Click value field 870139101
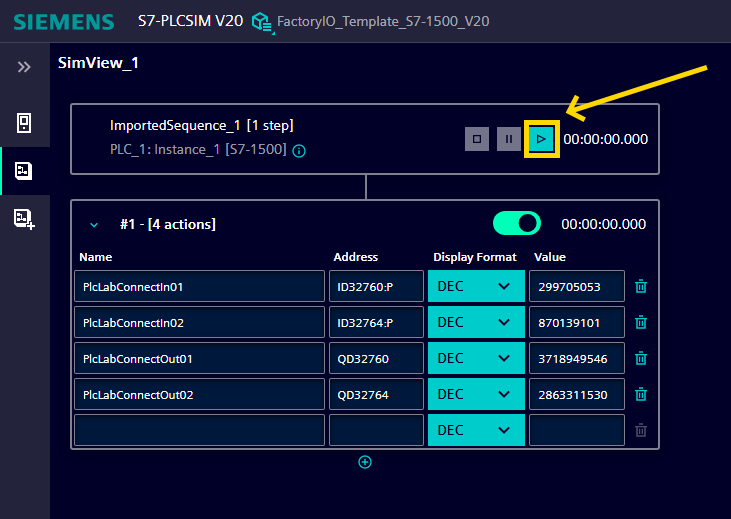 pyautogui.click(x=577, y=322)
